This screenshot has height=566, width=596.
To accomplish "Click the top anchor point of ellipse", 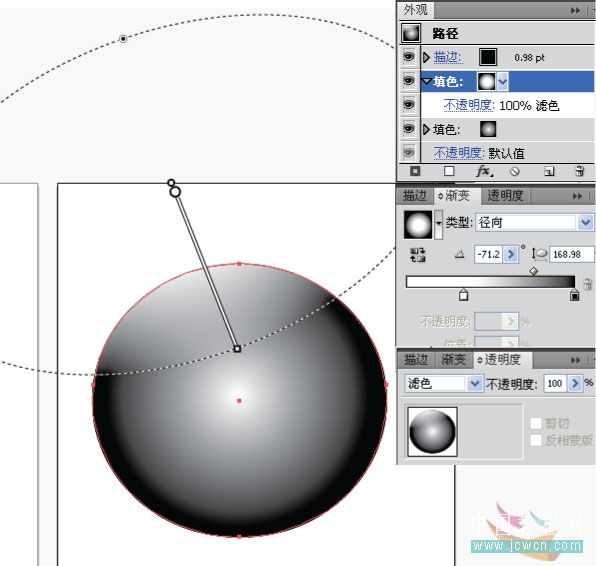I will tap(239, 263).
